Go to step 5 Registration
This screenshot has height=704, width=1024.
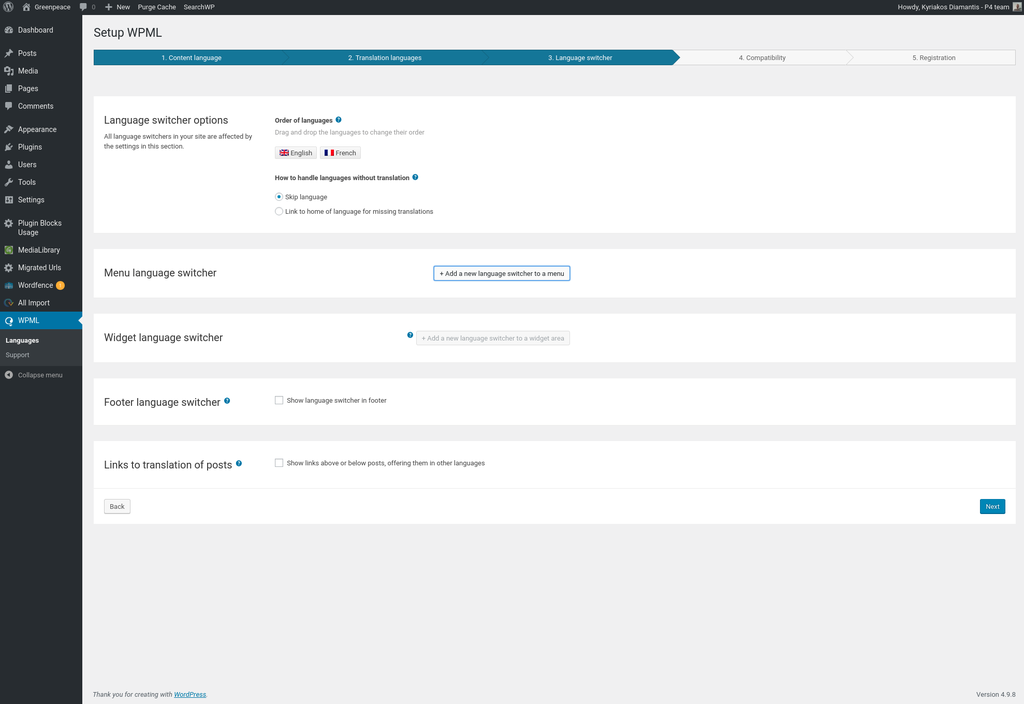click(934, 57)
